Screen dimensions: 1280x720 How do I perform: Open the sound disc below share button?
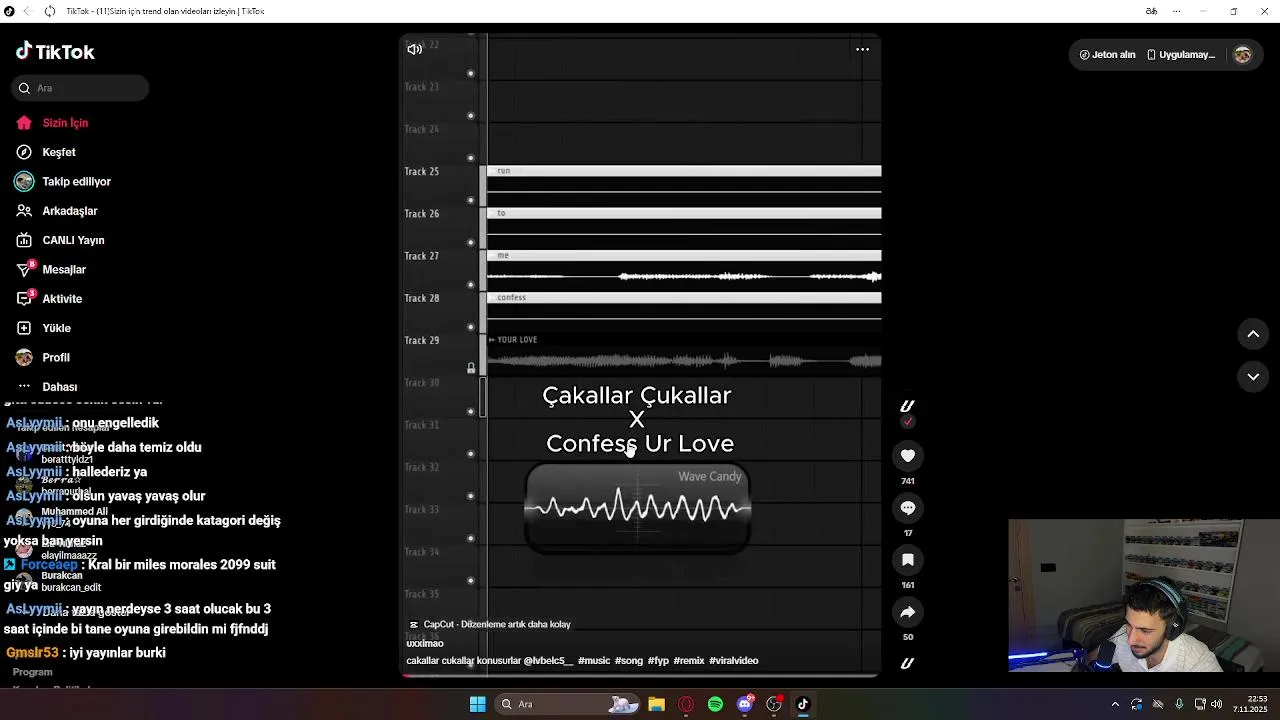[907, 663]
